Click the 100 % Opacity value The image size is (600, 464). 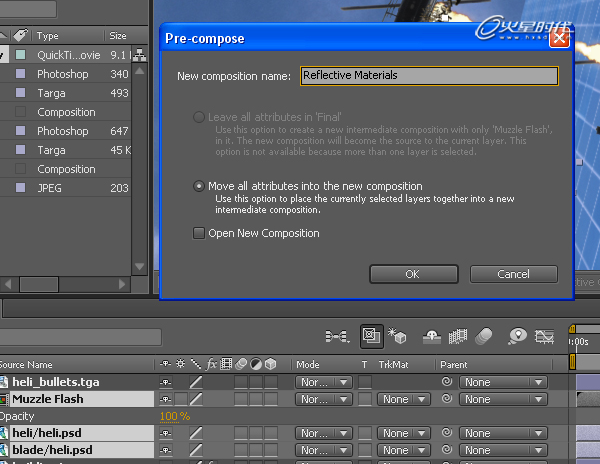coord(175,416)
